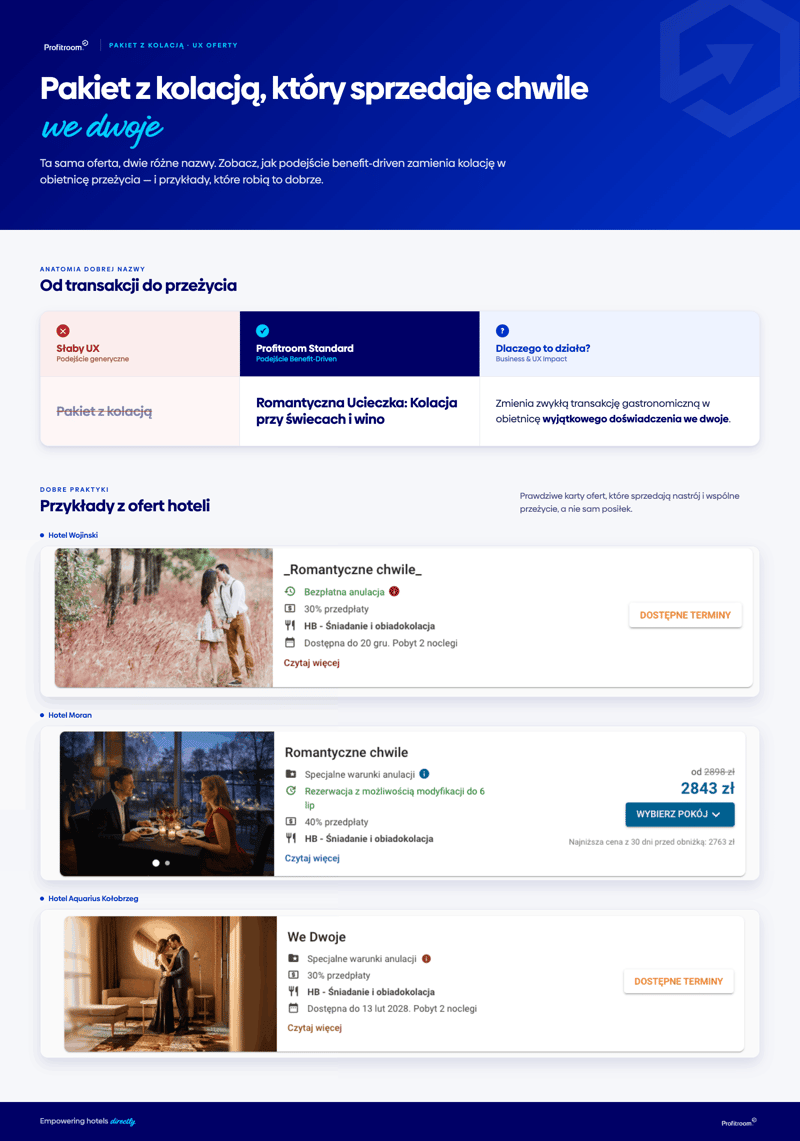Screen dimensions: 800x1141
Task: Click the calendar icon next to Dostępna do 20 gru
Action: (x=290, y=643)
